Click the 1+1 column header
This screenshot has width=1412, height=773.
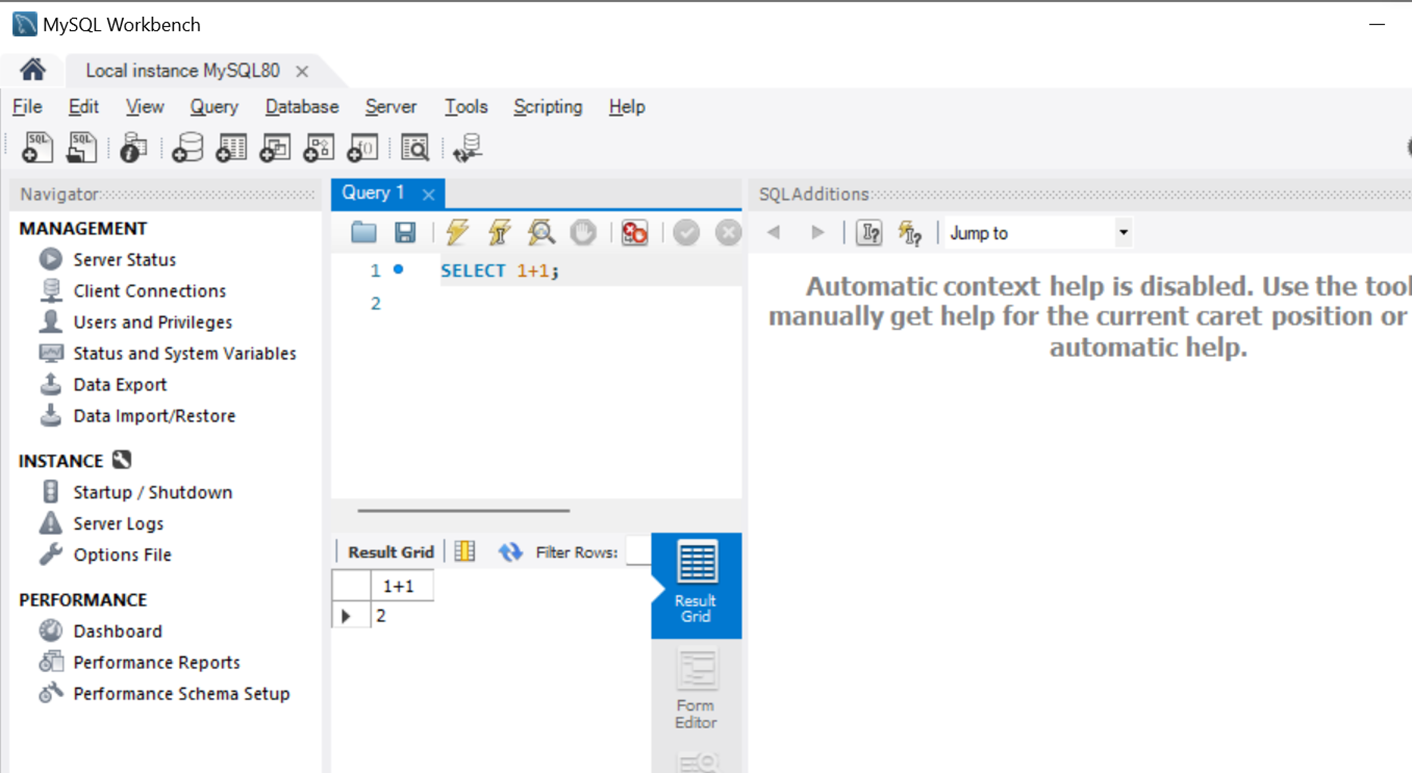click(x=402, y=586)
